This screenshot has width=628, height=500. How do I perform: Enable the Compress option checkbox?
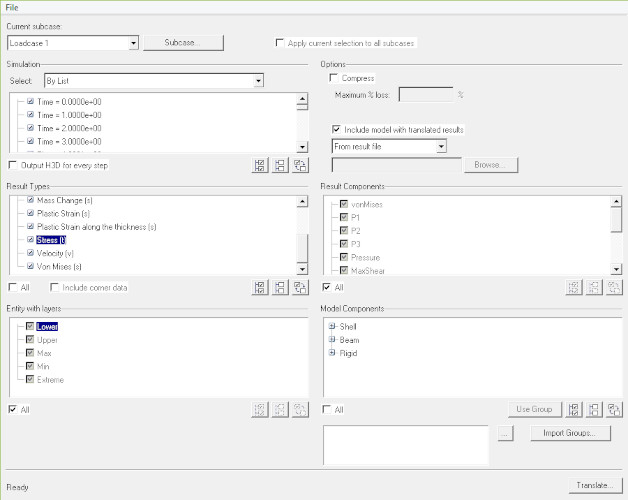point(335,78)
